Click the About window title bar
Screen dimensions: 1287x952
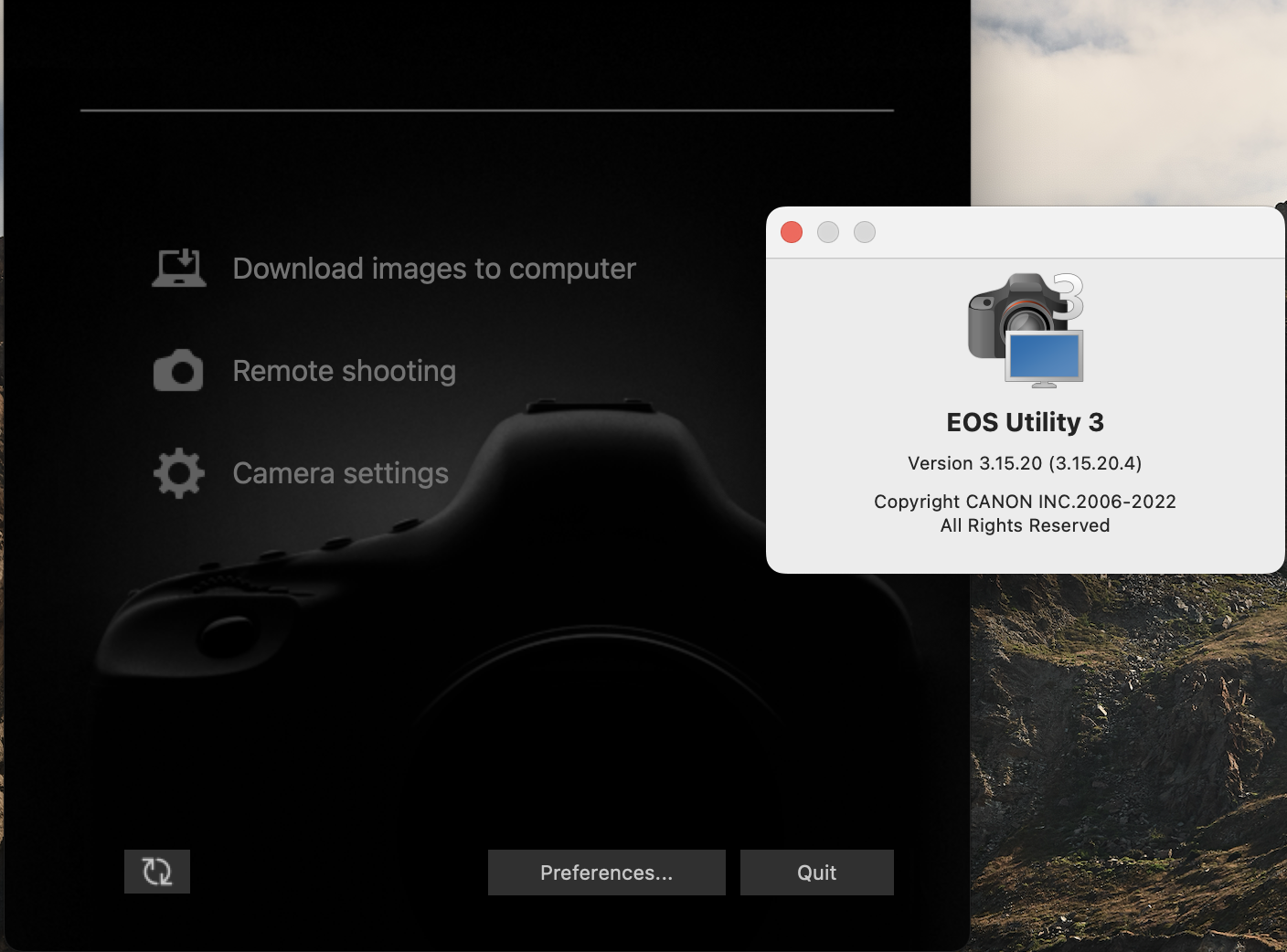pos(1051,232)
